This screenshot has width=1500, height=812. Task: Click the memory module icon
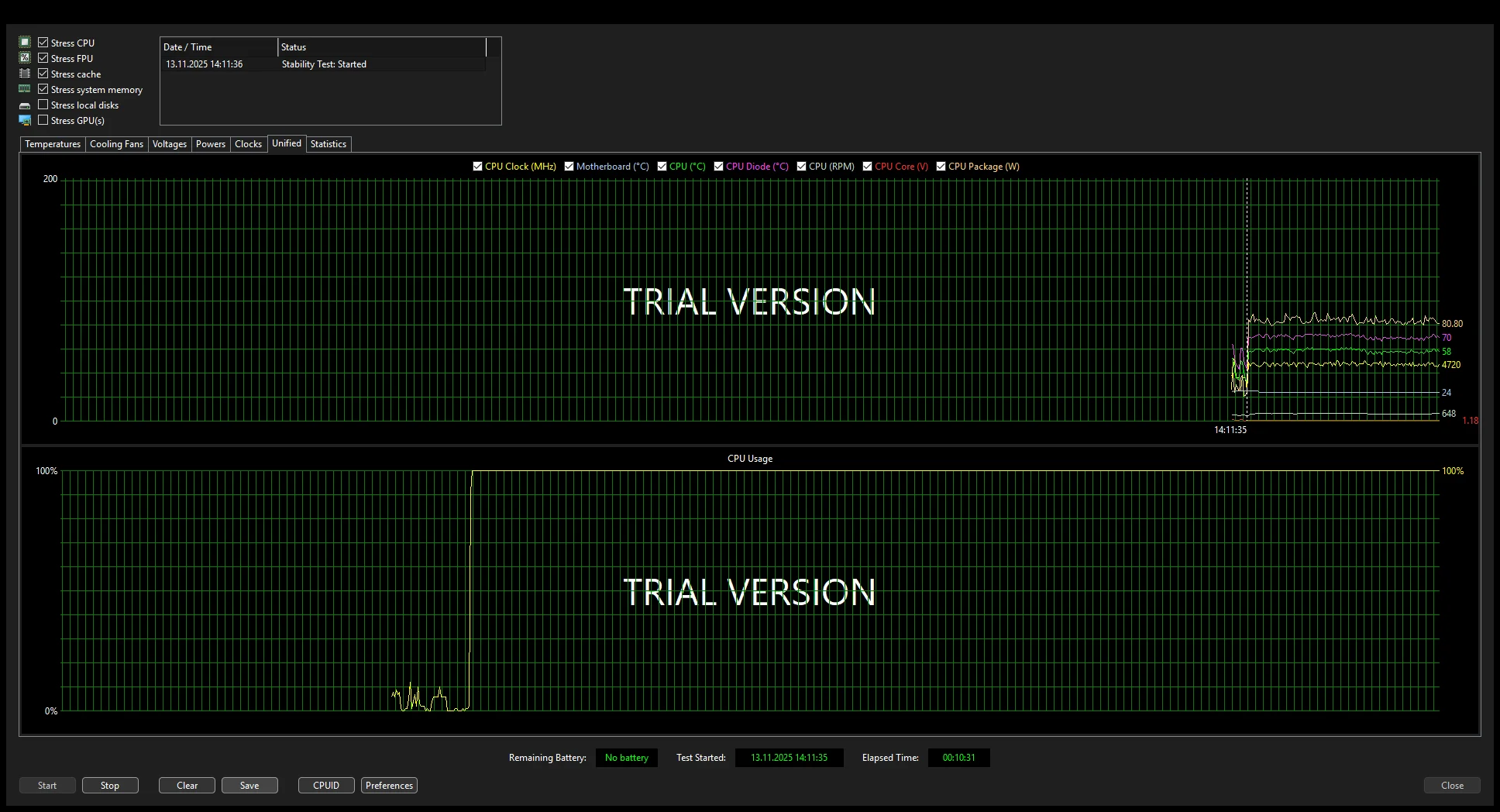tap(25, 89)
